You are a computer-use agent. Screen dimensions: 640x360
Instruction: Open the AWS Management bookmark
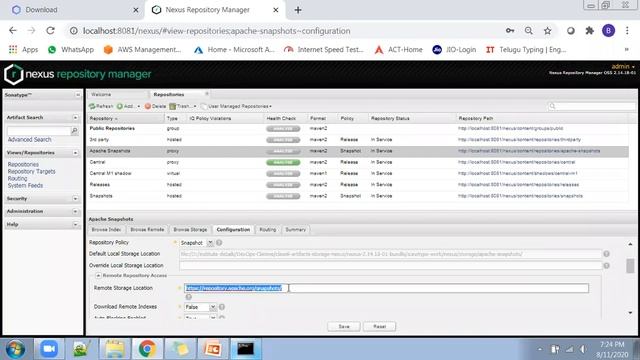pyautogui.click(x=142, y=49)
